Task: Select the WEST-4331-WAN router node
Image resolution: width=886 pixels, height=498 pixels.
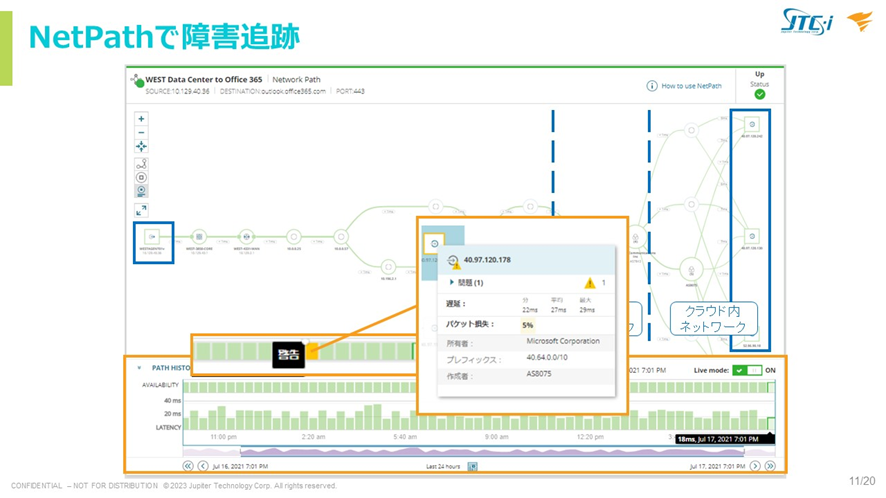Action: tap(246, 237)
